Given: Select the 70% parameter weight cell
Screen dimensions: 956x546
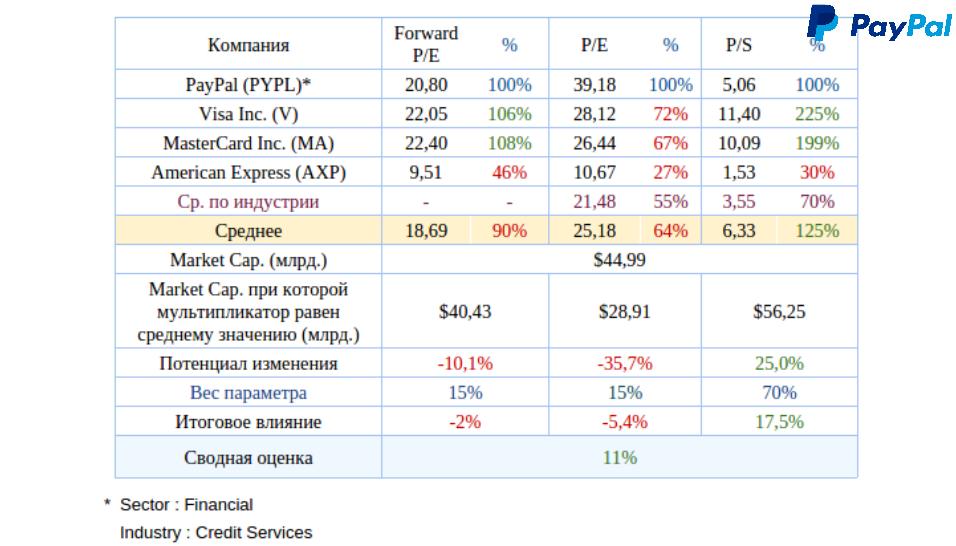Looking at the screenshot, I should point(779,393).
